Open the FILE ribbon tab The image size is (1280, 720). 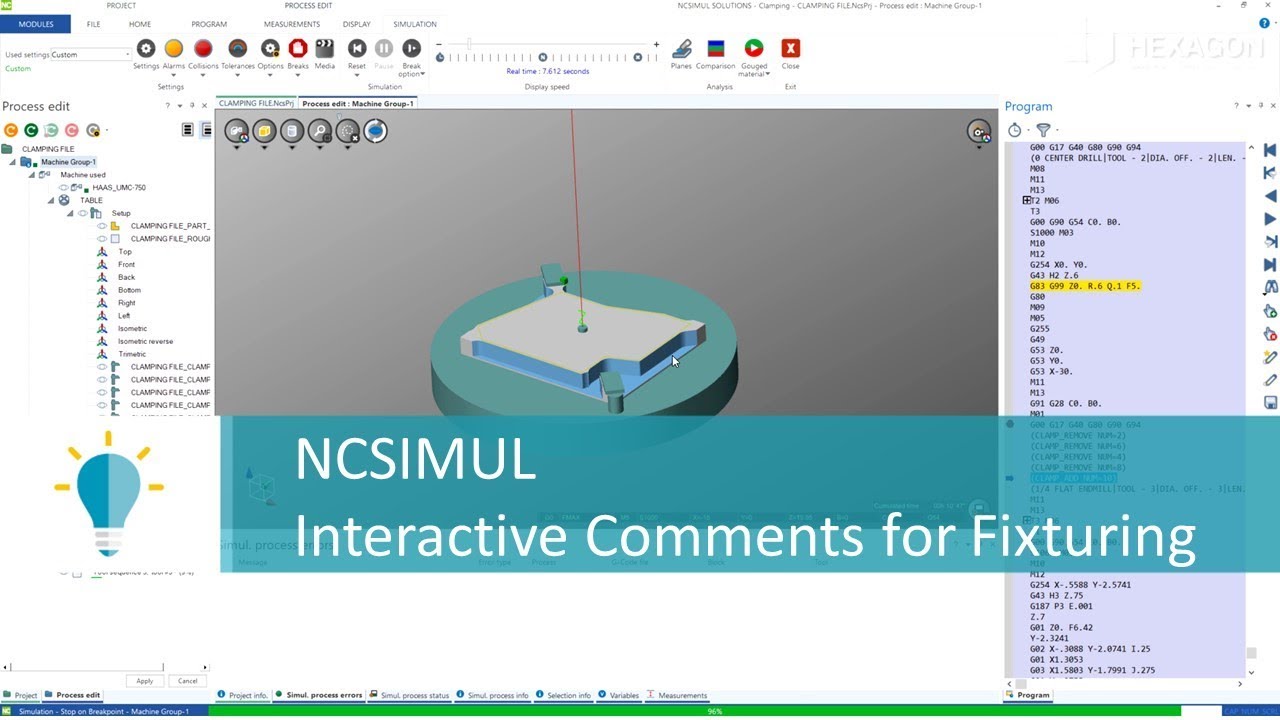coord(93,24)
